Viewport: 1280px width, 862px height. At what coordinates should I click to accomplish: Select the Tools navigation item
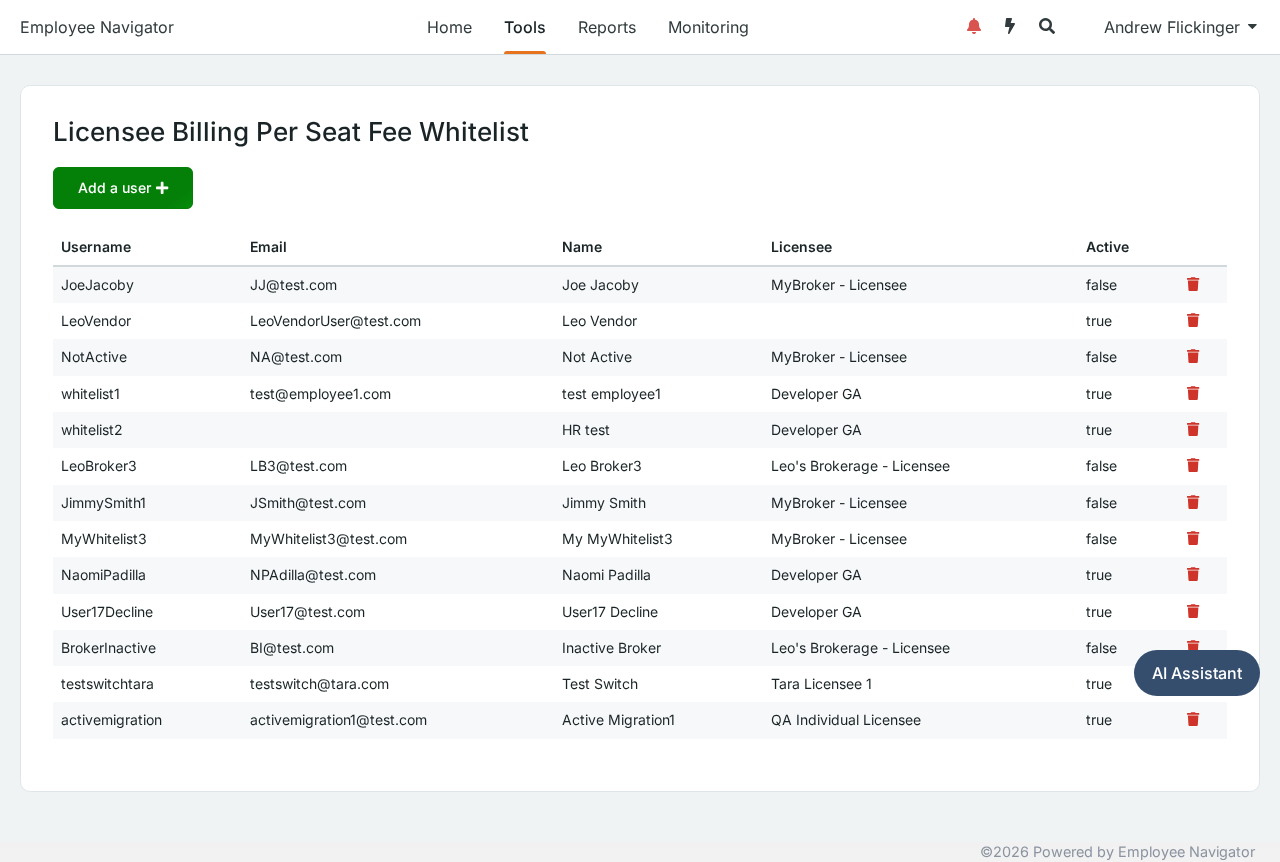tap(525, 27)
